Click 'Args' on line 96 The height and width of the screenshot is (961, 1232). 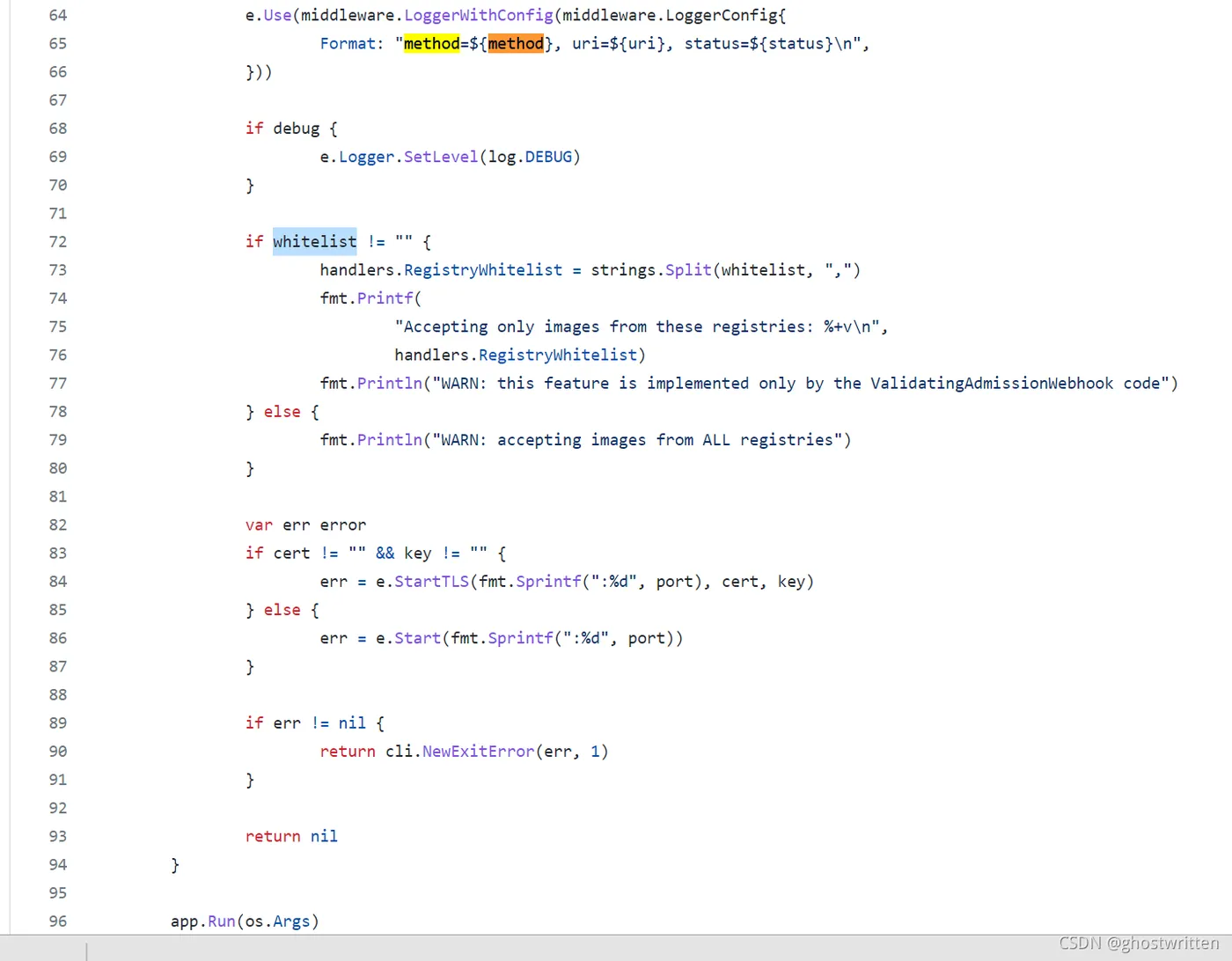291,921
